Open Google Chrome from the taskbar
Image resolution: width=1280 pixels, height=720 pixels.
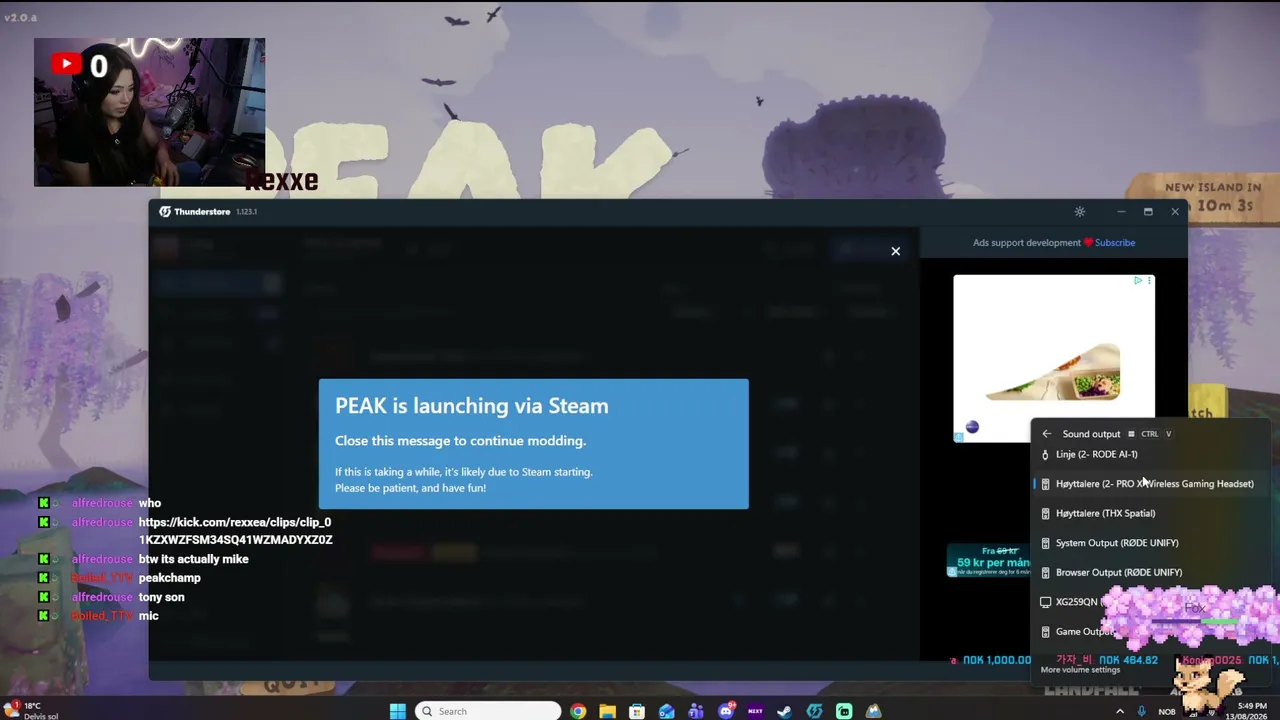pyautogui.click(x=578, y=711)
